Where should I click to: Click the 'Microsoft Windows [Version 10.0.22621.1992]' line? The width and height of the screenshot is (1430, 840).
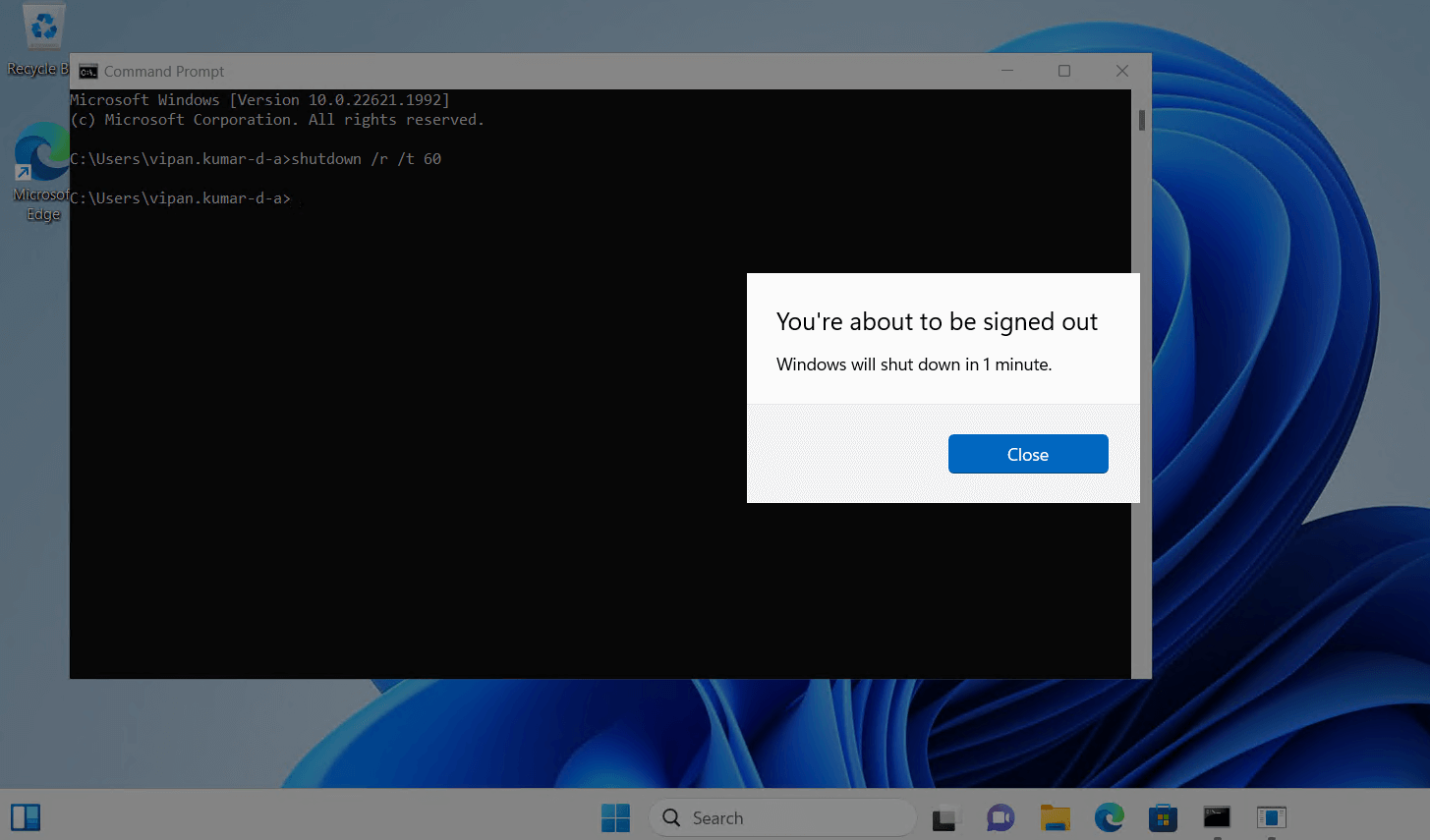[259, 100]
